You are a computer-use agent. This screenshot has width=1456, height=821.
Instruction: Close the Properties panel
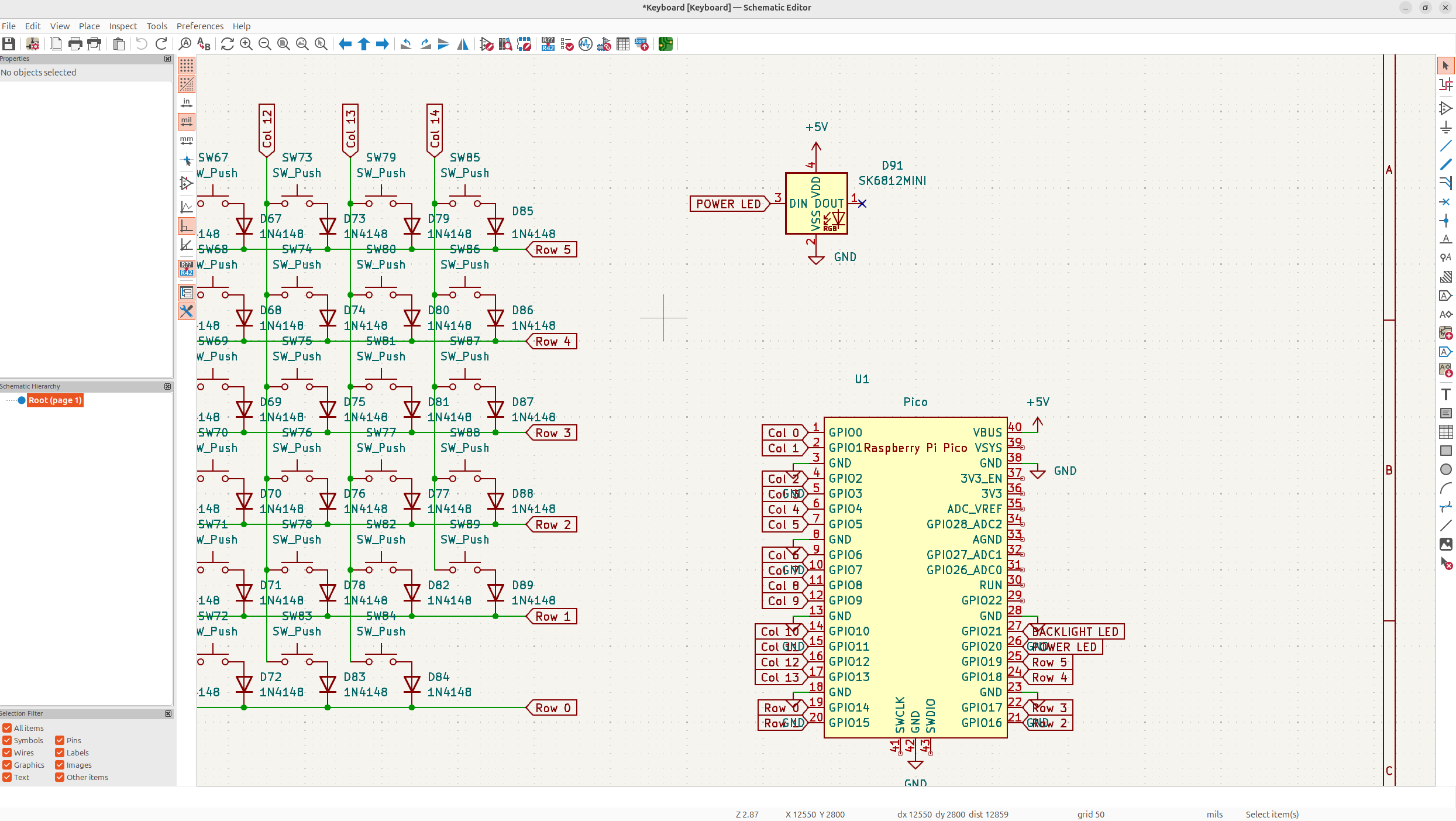tap(168, 59)
